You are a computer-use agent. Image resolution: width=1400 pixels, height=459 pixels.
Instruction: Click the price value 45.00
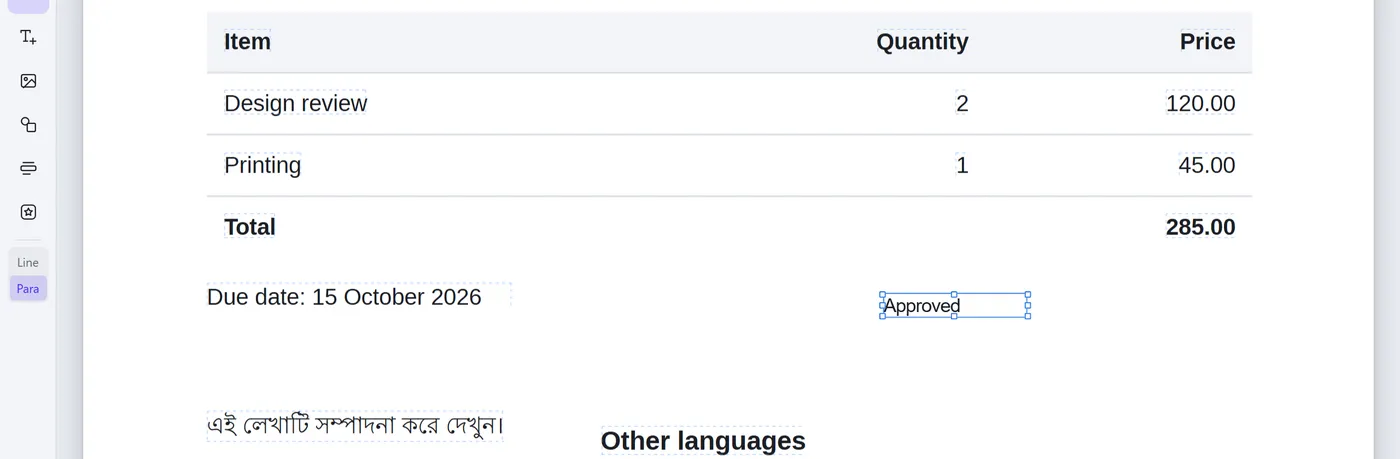pyautogui.click(x=1206, y=165)
